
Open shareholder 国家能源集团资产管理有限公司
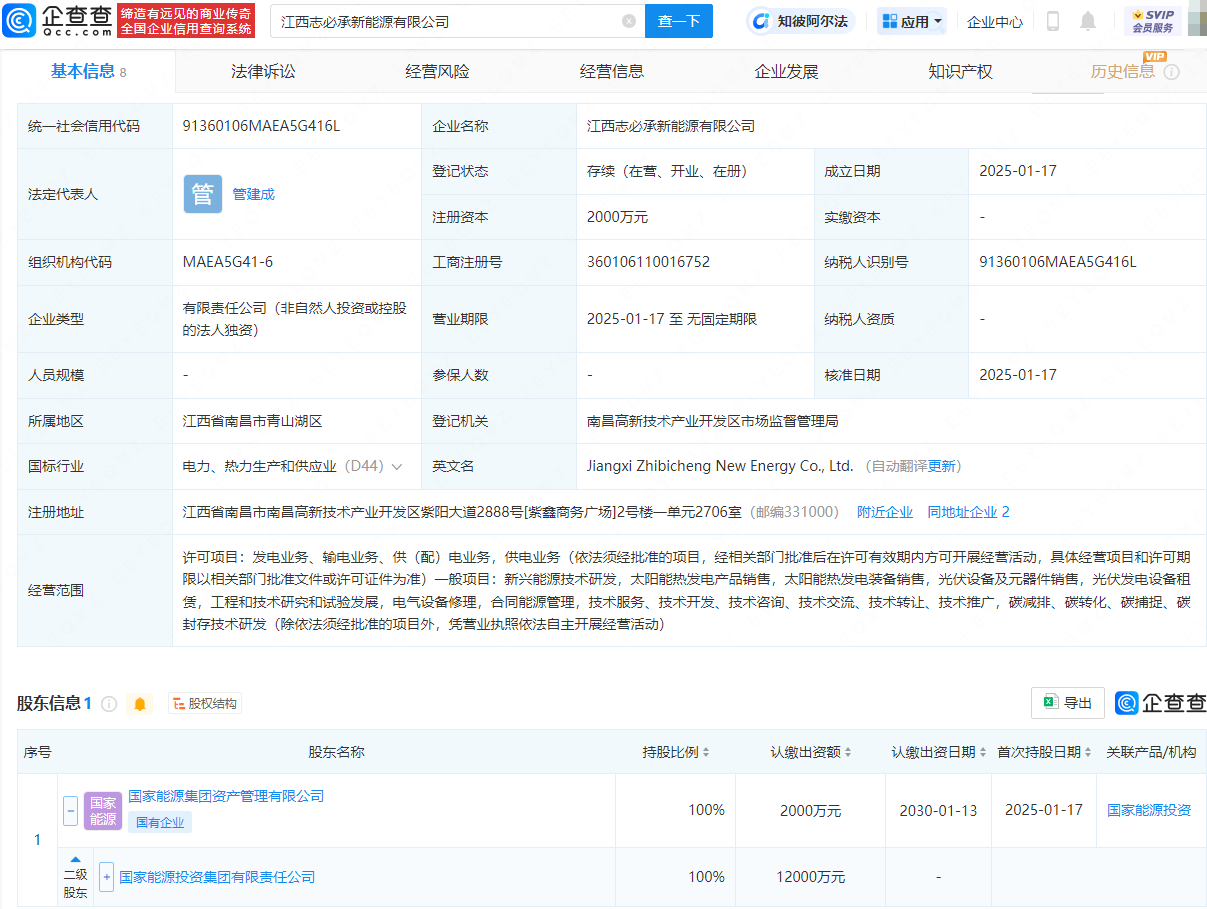[226, 796]
